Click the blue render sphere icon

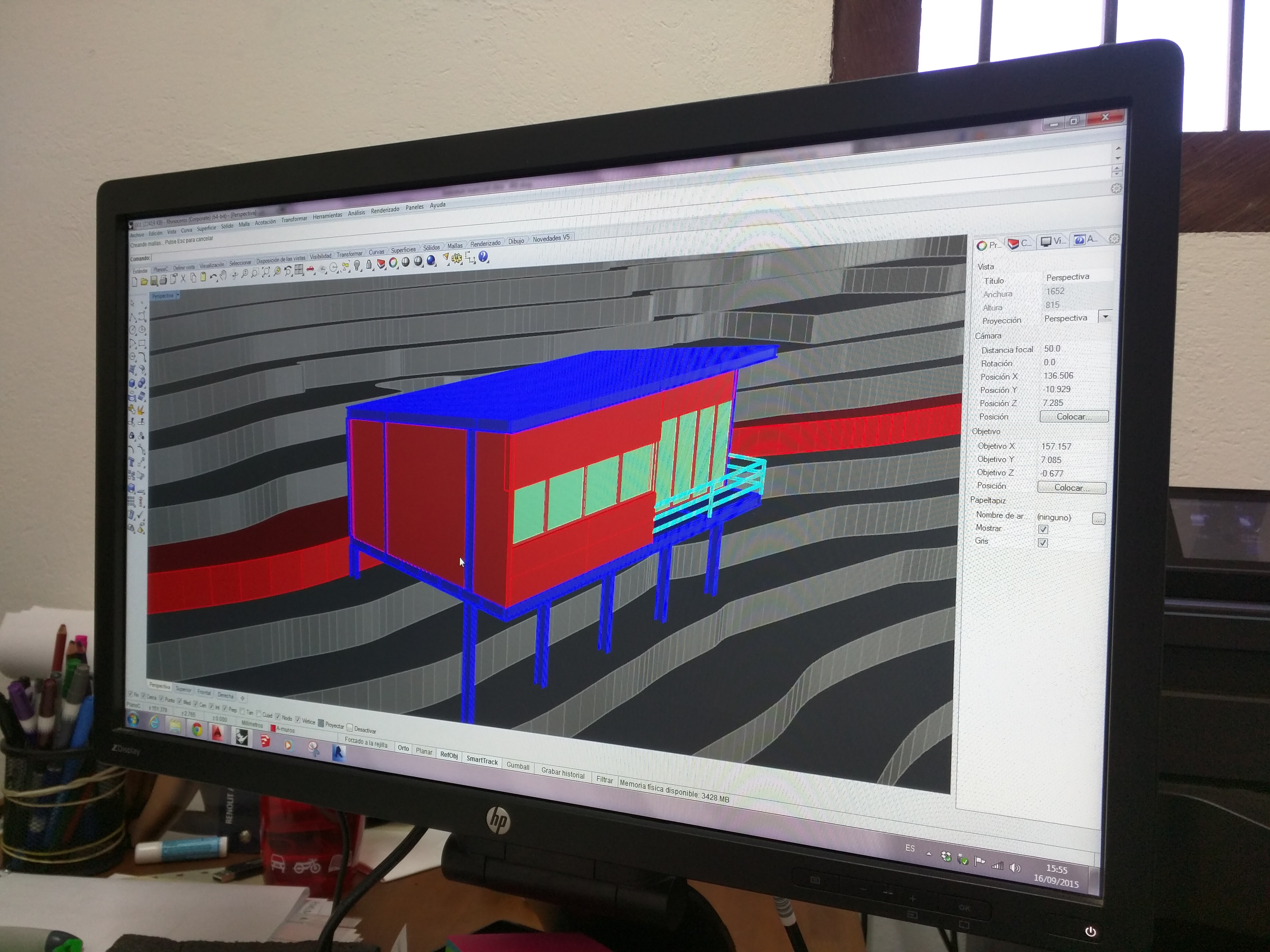click(430, 261)
